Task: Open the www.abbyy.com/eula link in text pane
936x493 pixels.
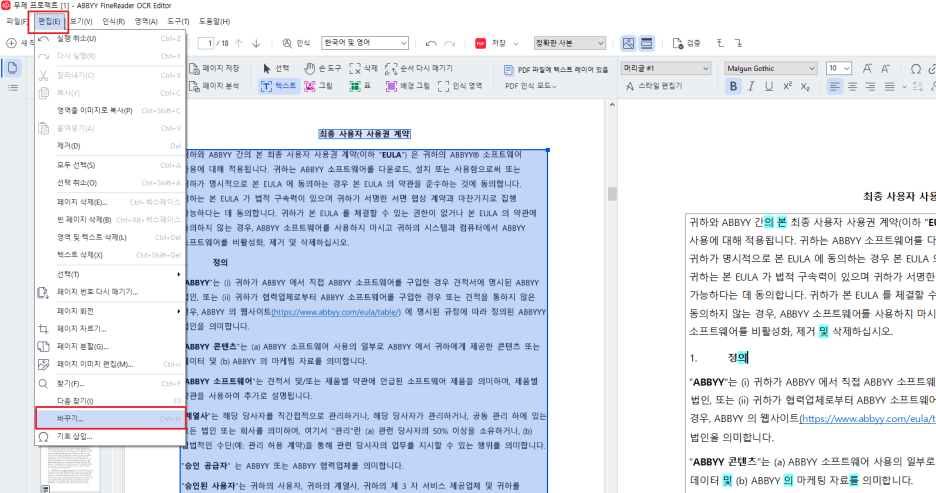Action: [867, 418]
